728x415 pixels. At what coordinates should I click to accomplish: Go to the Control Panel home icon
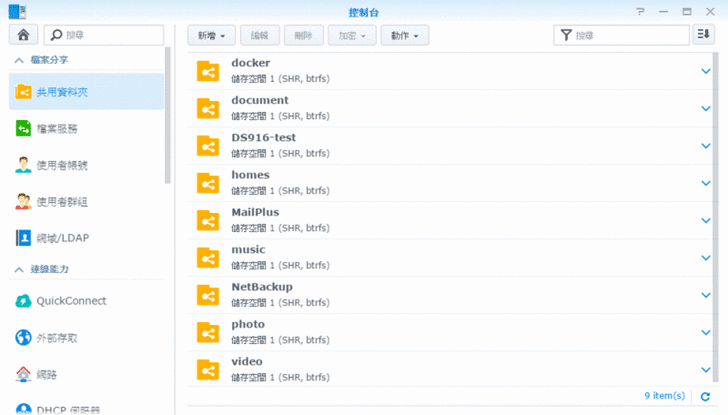click(x=23, y=35)
